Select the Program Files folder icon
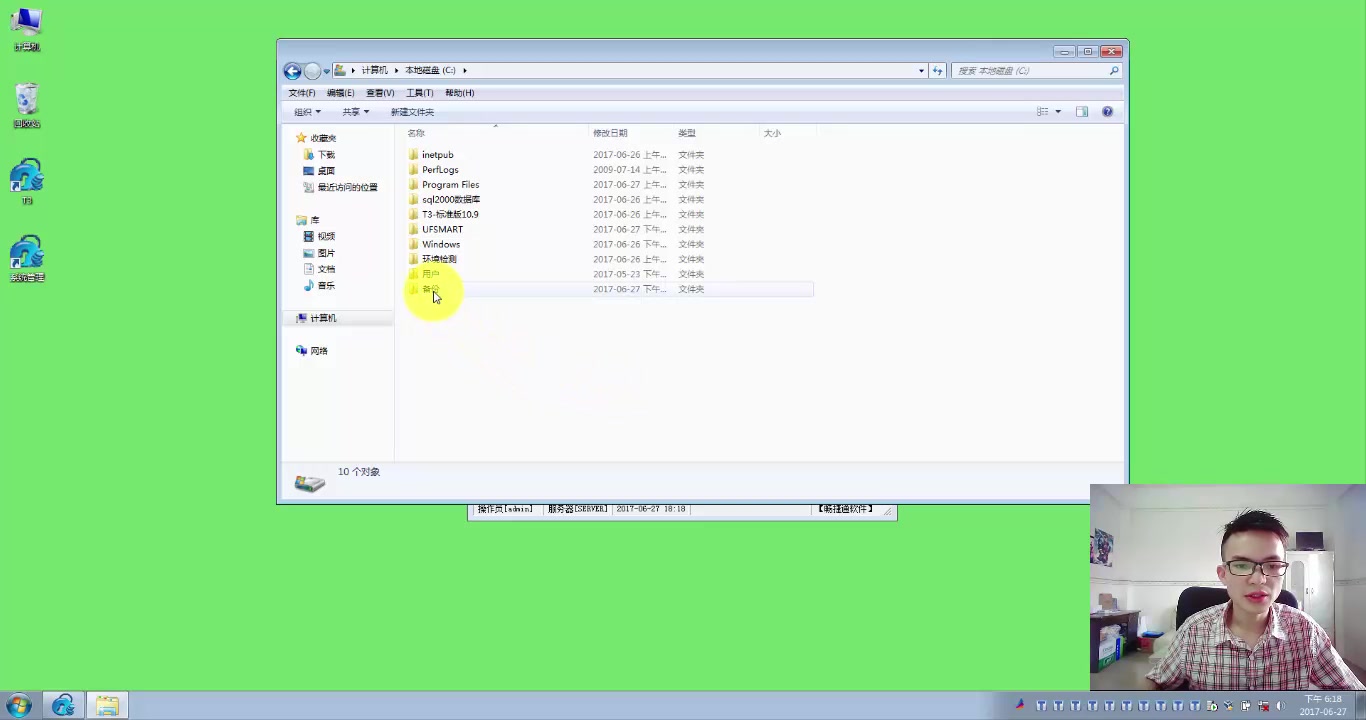This screenshot has height=720, width=1366. [x=413, y=185]
